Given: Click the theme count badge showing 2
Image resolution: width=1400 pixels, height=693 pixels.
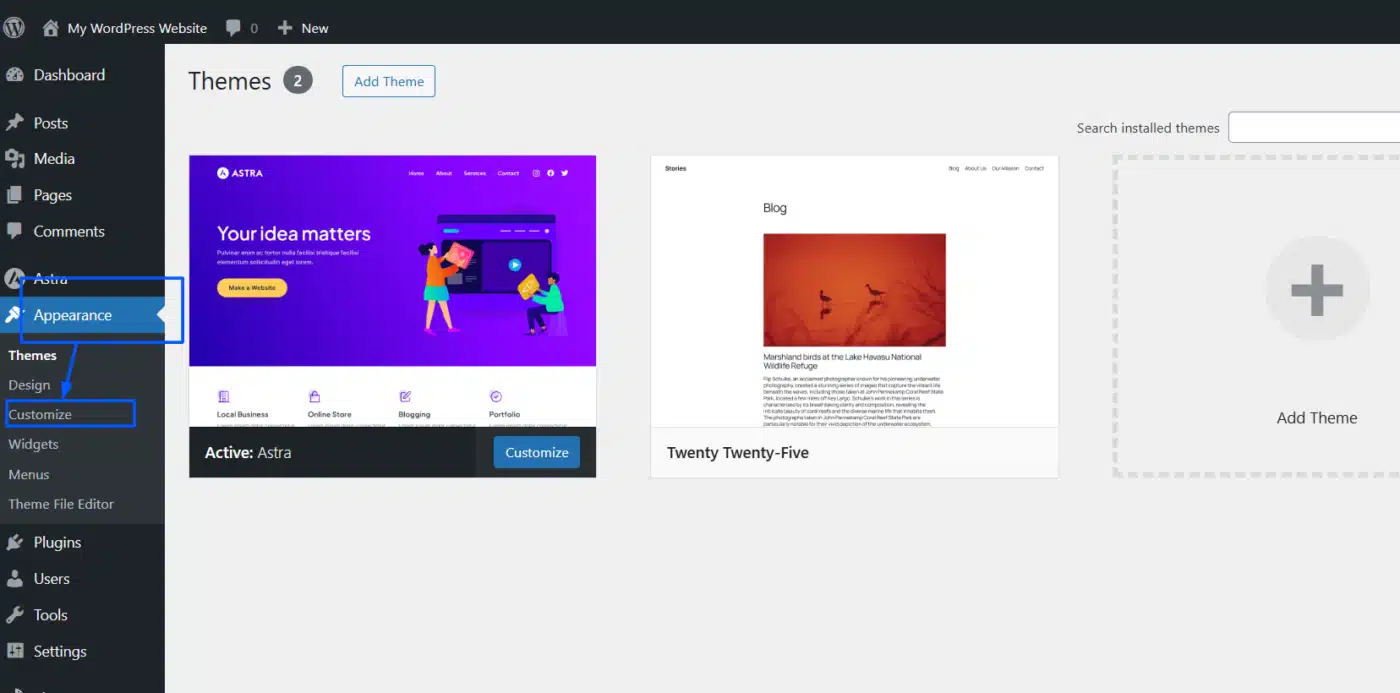Looking at the screenshot, I should pos(298,80).
